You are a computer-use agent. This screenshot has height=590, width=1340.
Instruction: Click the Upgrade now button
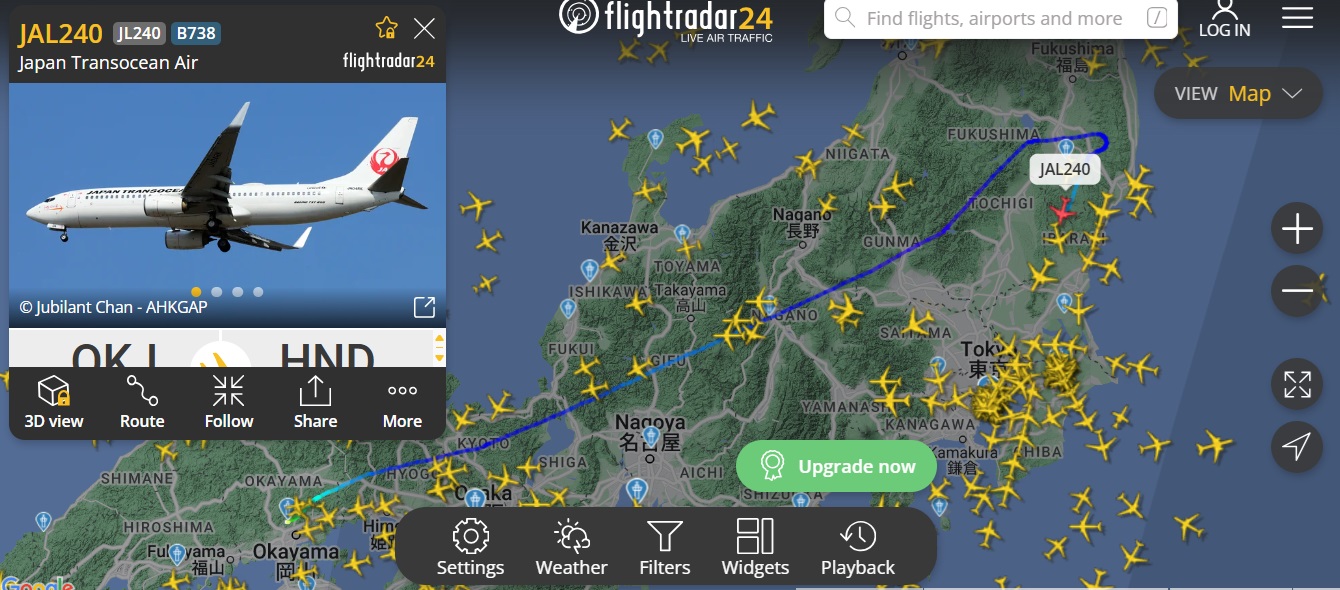[837, 466]
